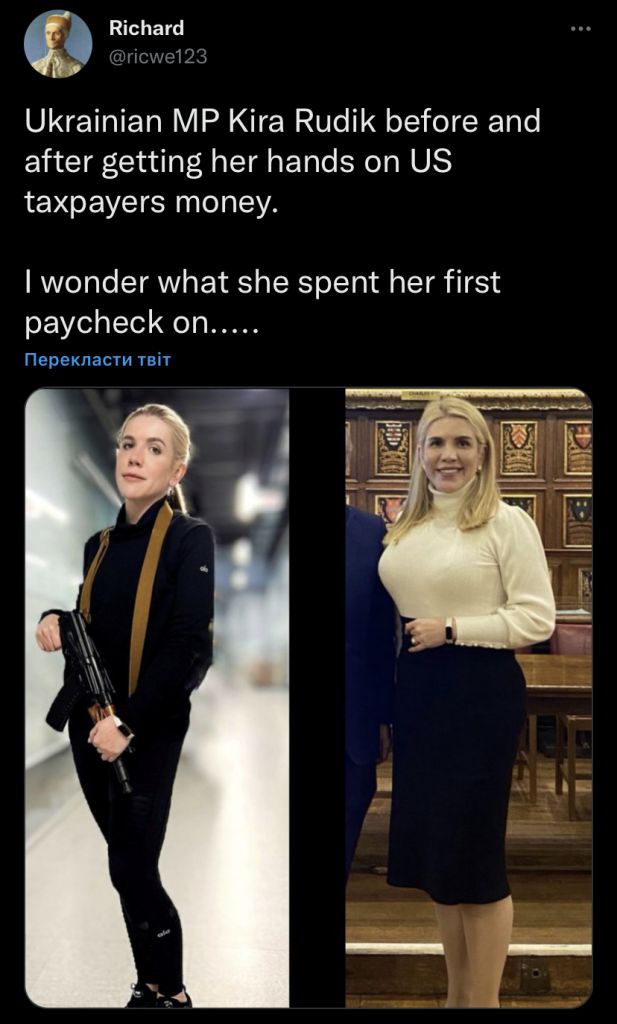Click the smartwatch in the right photo
617x1024 pixels.
pos(449,630)
